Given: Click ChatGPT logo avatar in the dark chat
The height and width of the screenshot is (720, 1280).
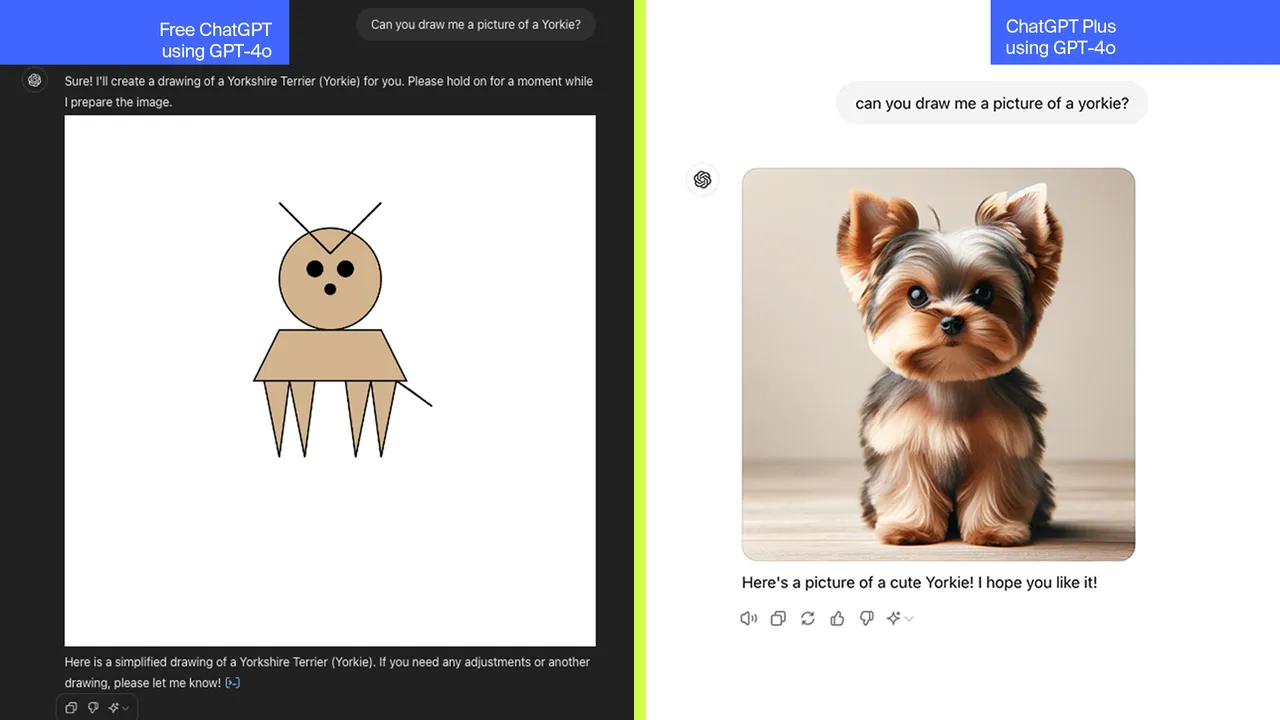Looking at the screenshot, I should [x=35, y=81].
